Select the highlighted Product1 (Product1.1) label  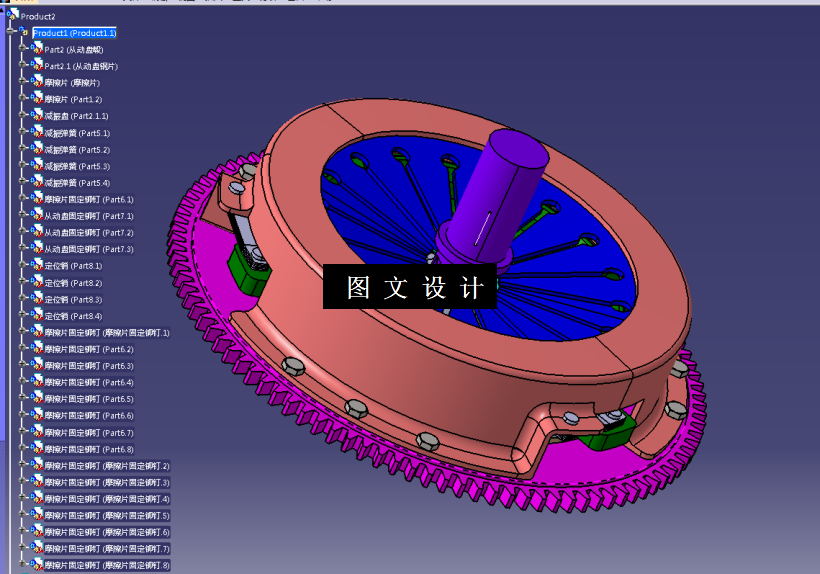click(x=74, y=33)
